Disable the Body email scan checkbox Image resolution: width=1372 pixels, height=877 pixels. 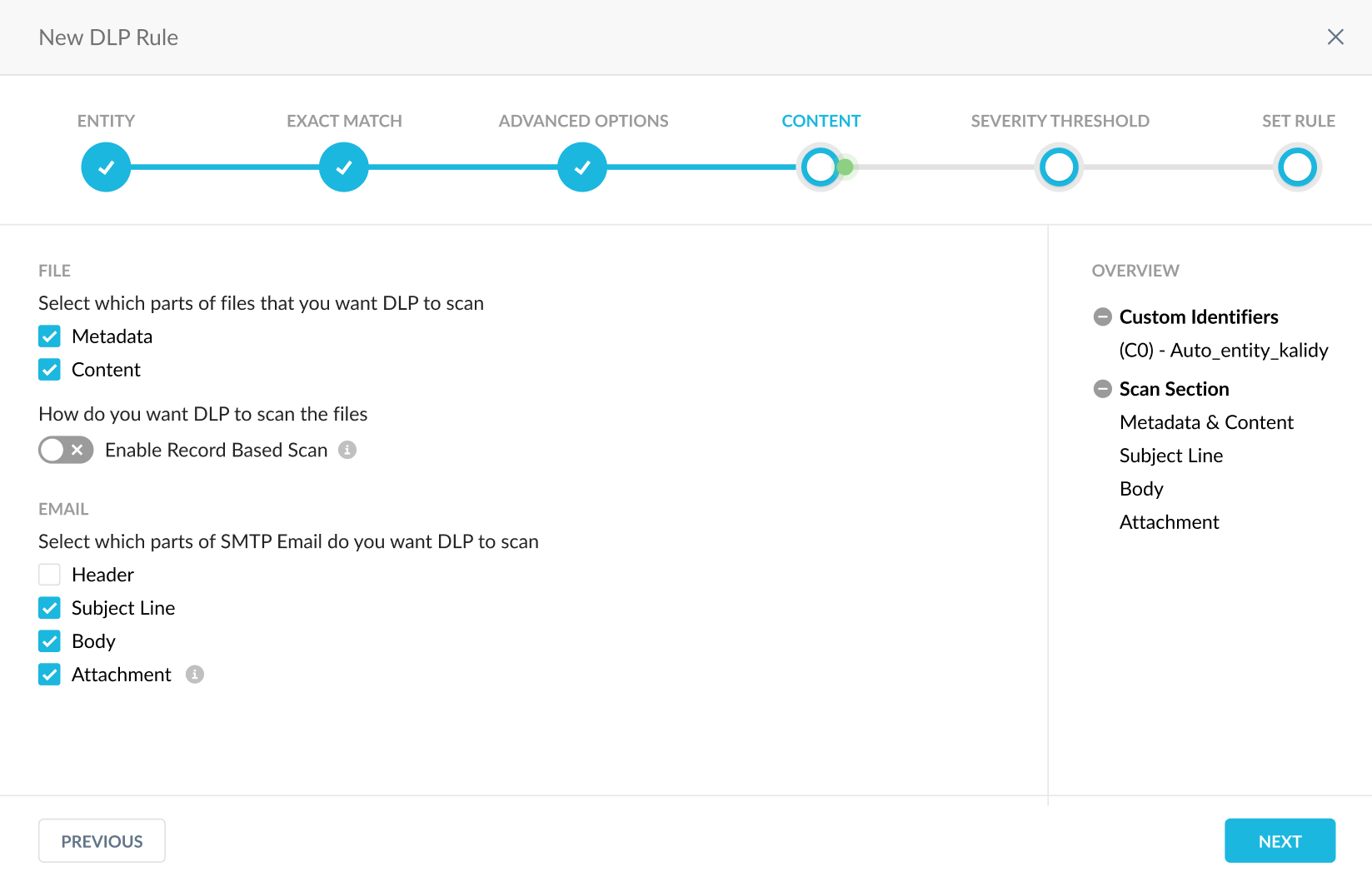click(x=49, y=641)
